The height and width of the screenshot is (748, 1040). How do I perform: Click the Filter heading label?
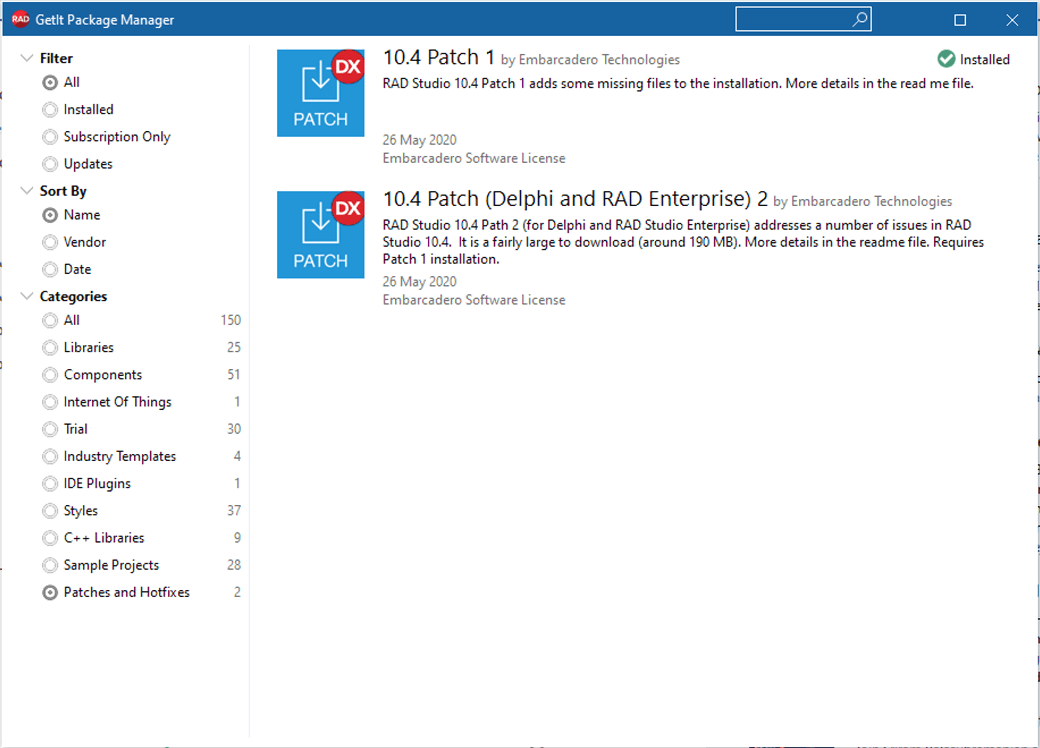pos(56,58)
